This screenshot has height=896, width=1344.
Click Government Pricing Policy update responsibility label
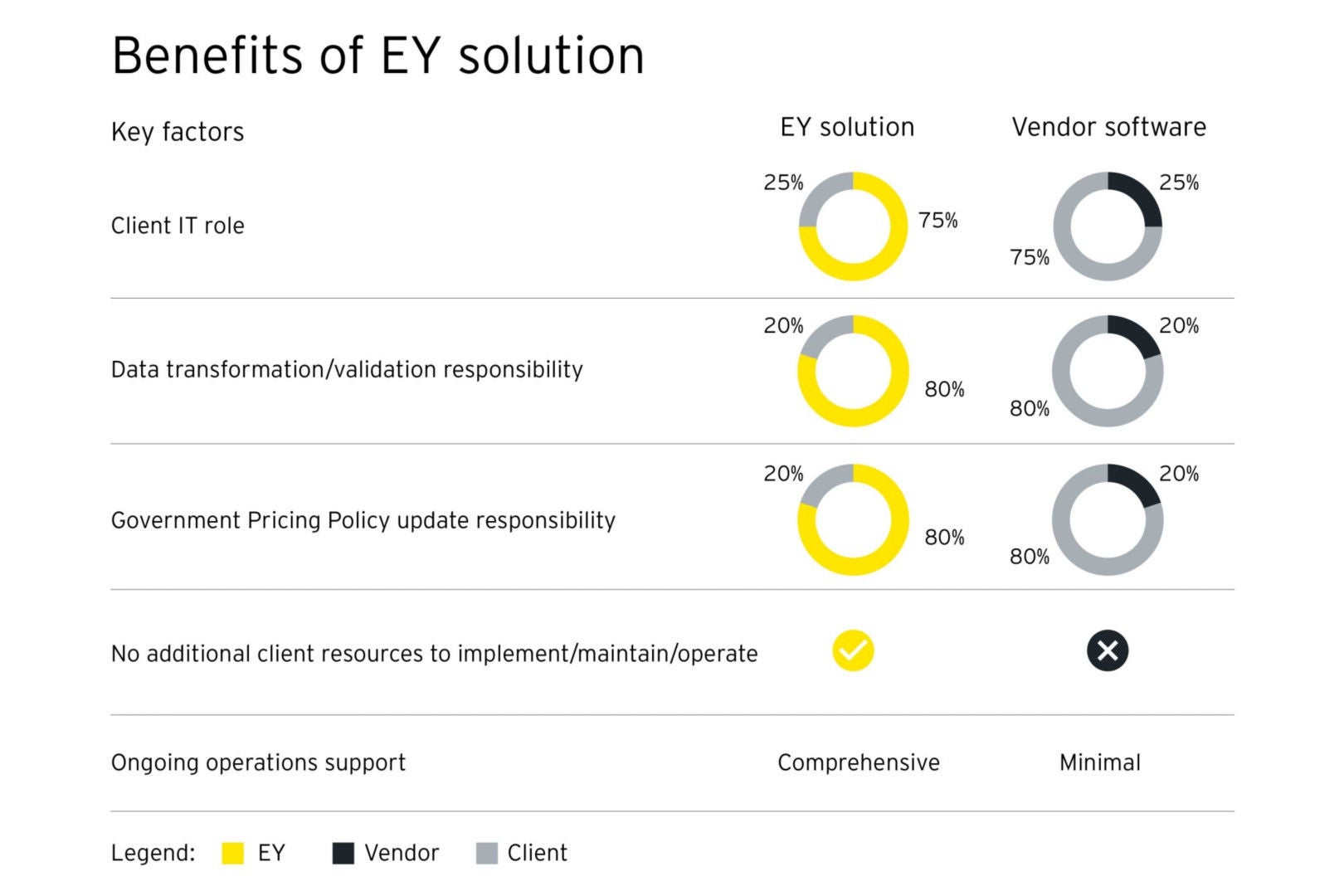(363, 520)
